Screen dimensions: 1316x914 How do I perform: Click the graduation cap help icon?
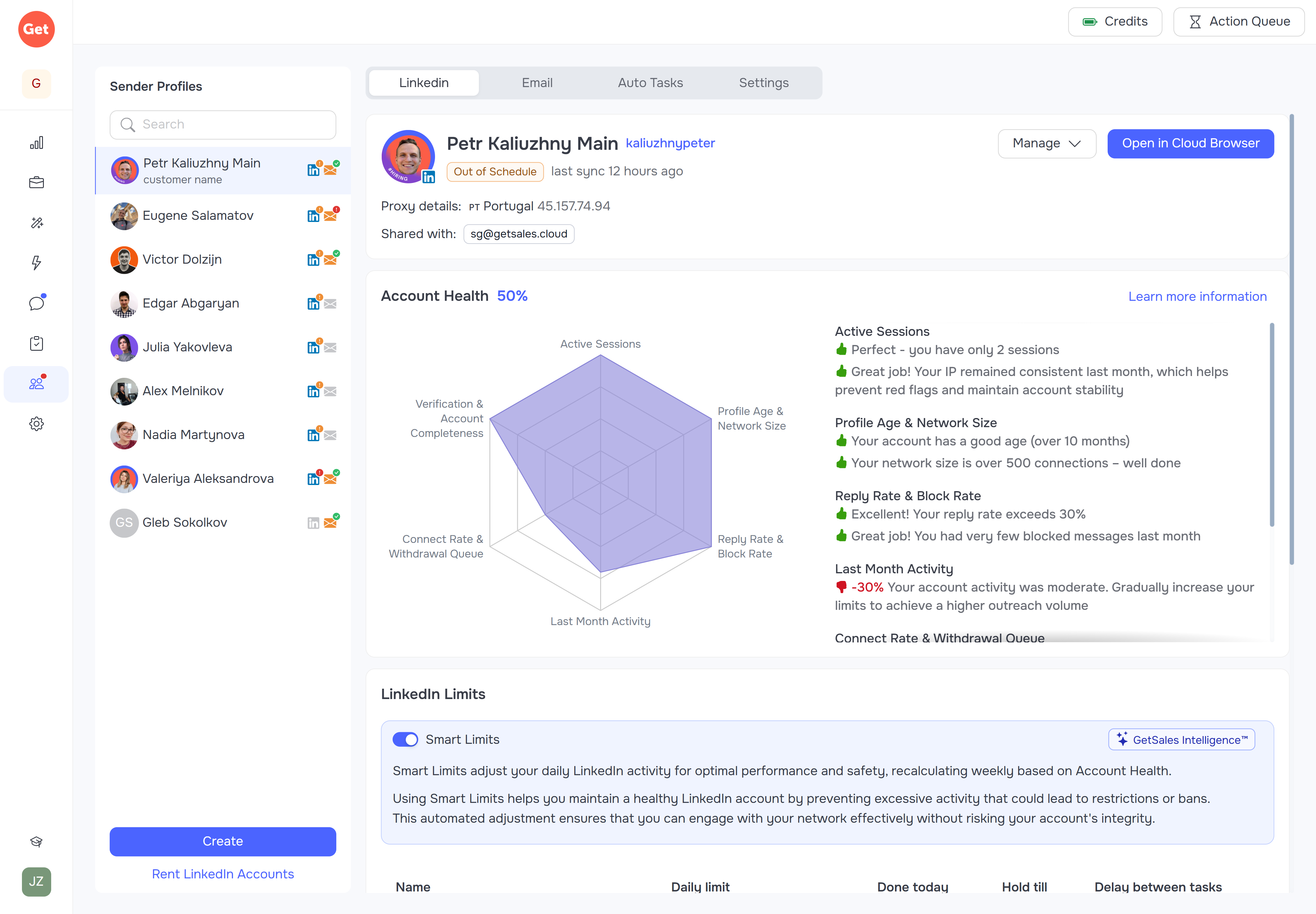click(36, 841)
